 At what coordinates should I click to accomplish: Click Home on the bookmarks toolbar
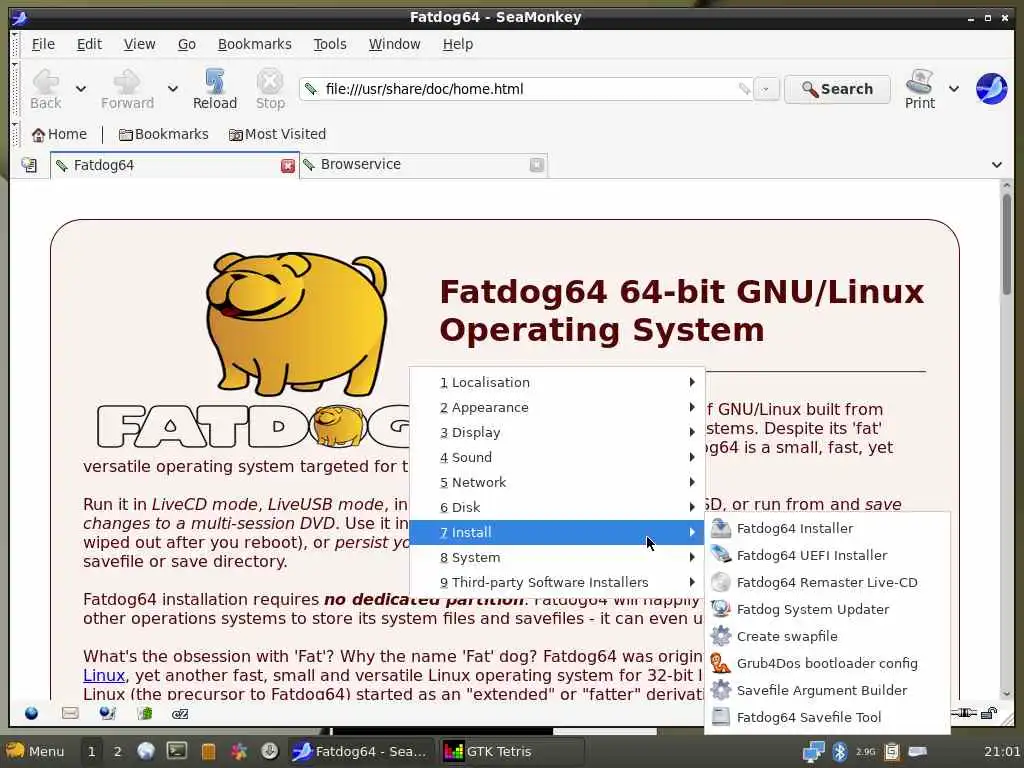59,134
